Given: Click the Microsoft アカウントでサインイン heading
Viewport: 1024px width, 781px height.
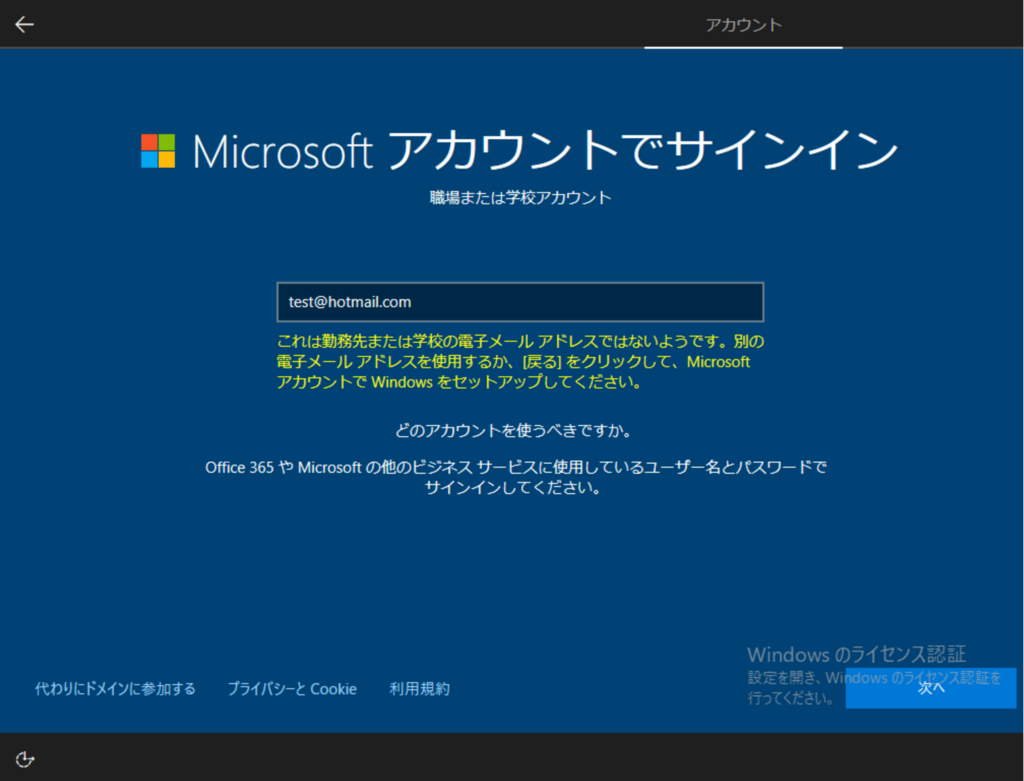Looking at the screenshot, I should [x=545, y=151].
